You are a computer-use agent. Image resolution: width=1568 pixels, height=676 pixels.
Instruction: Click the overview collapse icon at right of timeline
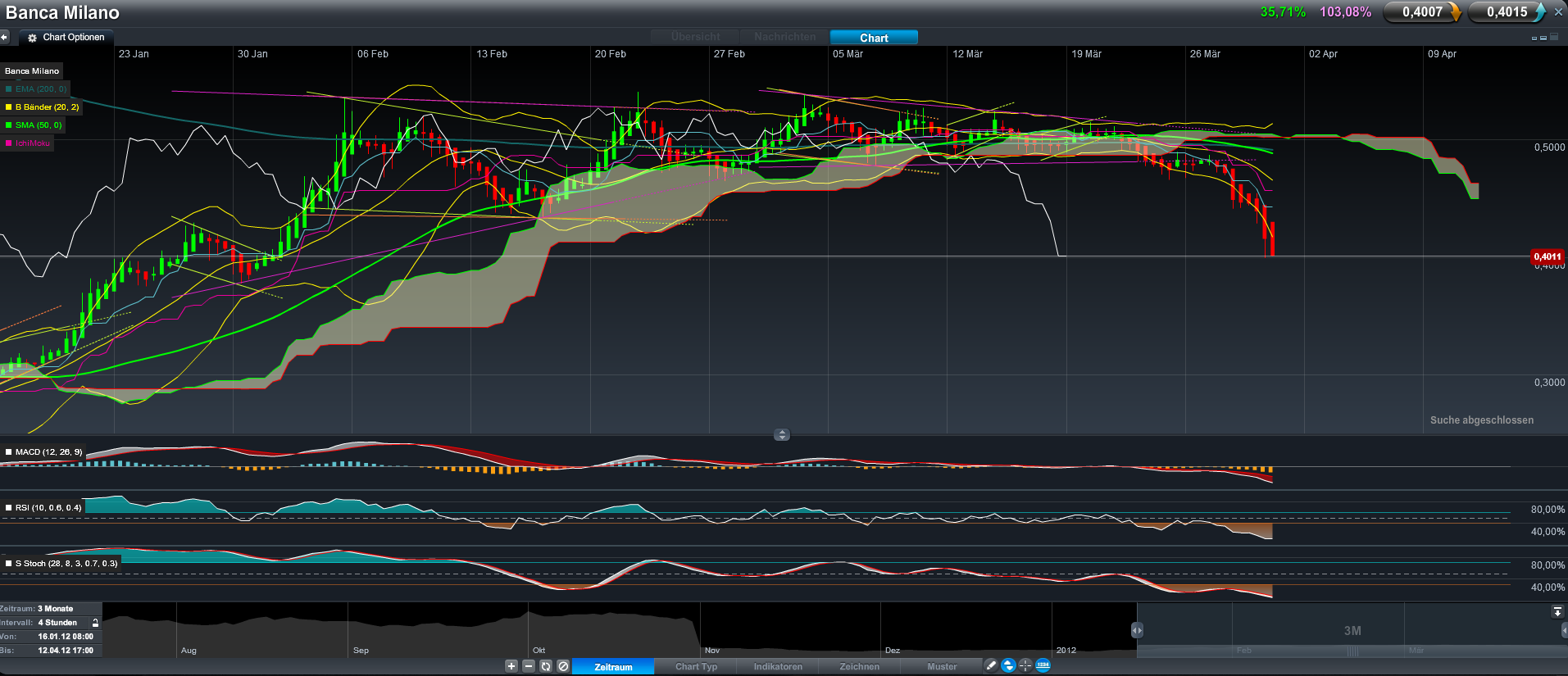(1557, 612)
